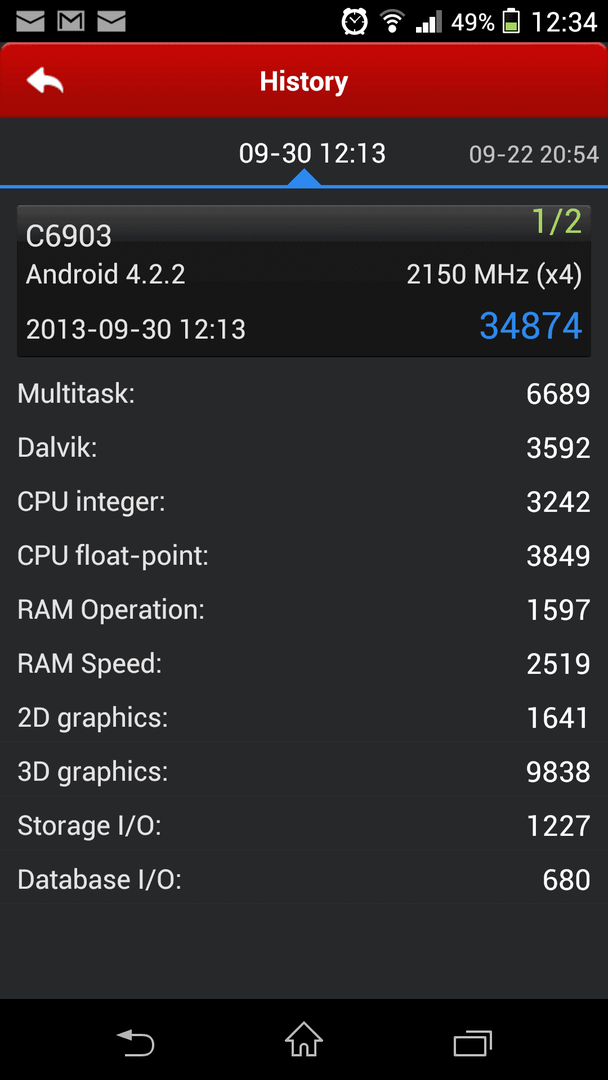608x1080 pixels.
Task: Open the Gmail notification icon
Action: tap(71, 21)
